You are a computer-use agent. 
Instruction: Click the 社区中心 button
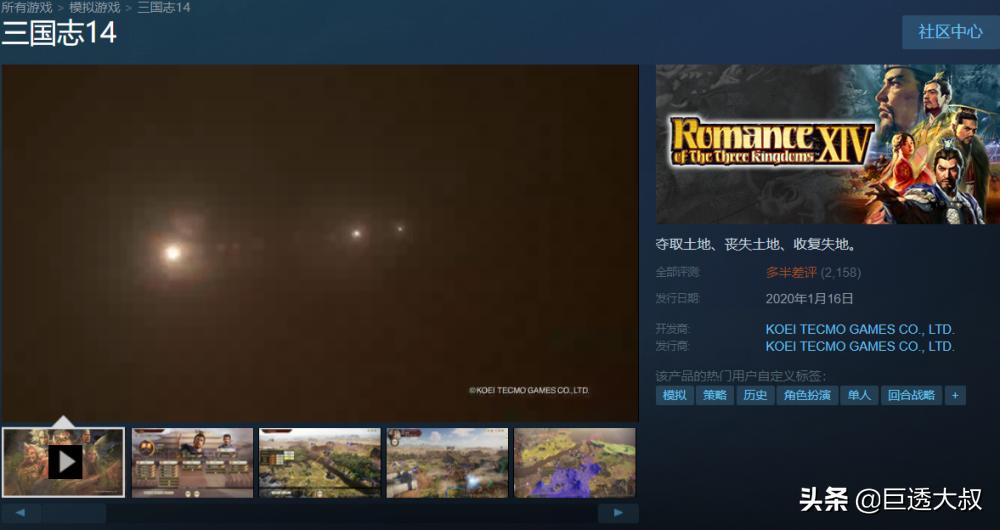pos(950,32)
